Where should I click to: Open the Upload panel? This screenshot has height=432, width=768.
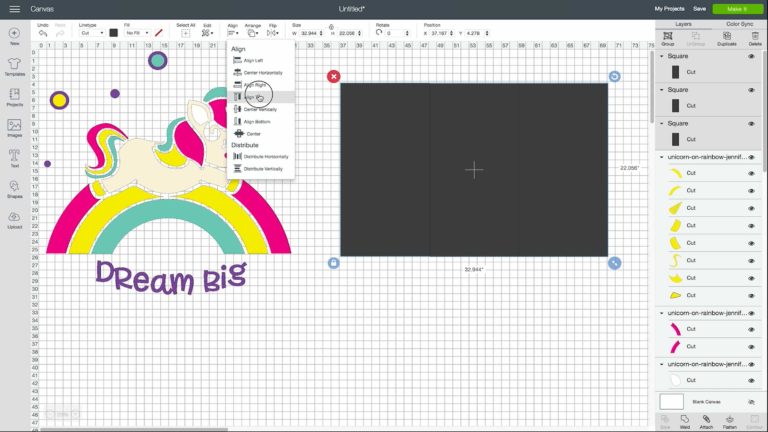tap(14, 220)
